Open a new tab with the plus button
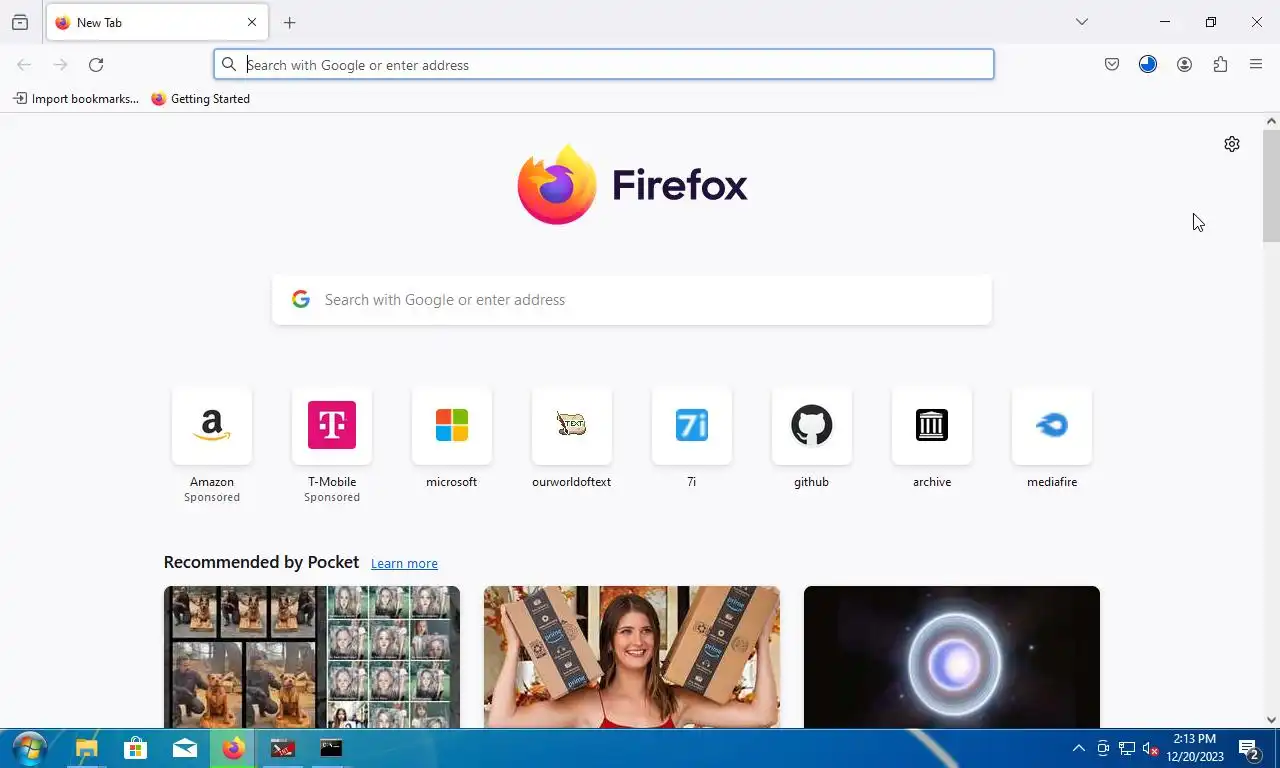The height and width of the screenshot is (768, 1280). coord(289,22)
